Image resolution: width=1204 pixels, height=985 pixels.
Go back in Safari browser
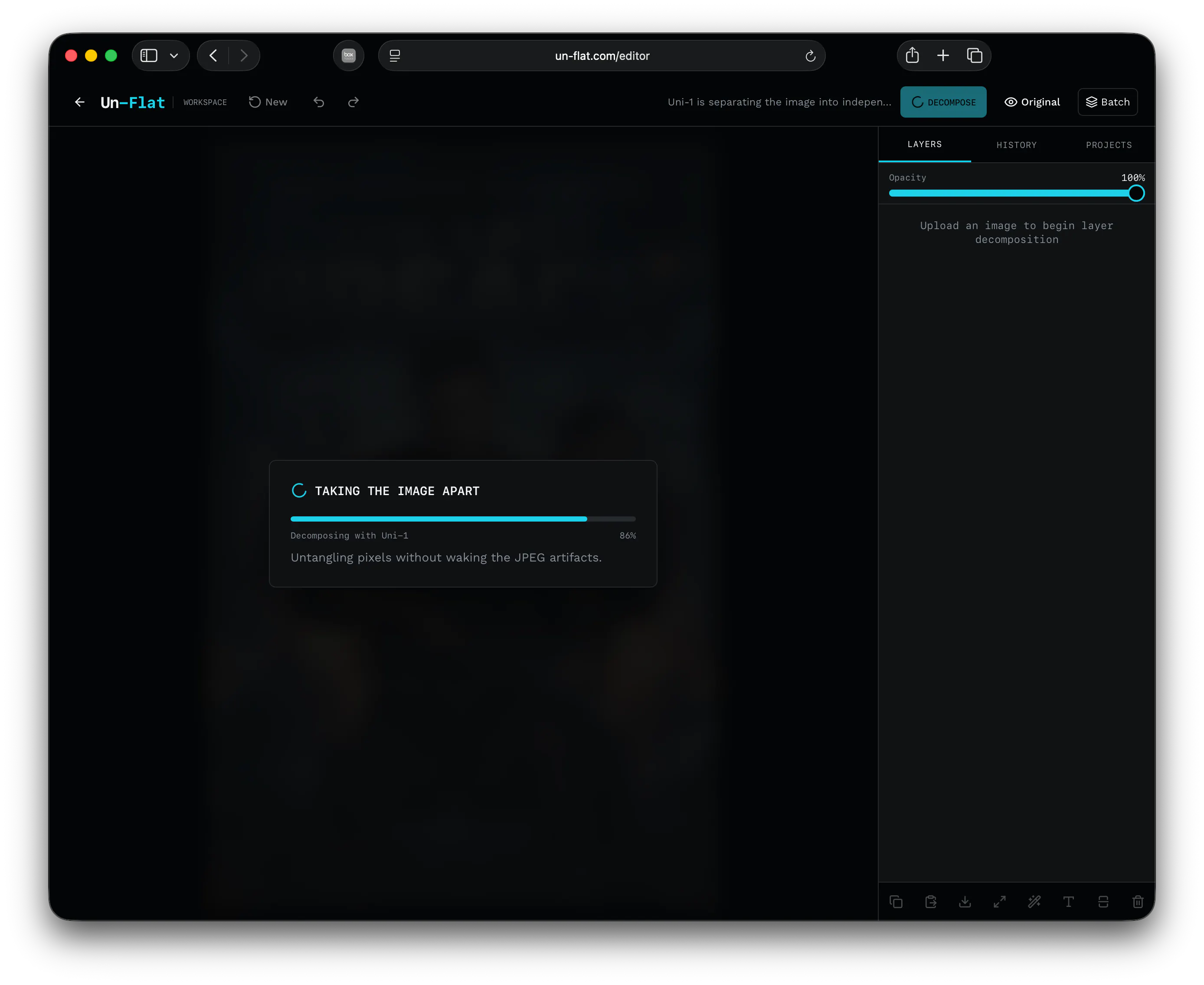[213, 56]
